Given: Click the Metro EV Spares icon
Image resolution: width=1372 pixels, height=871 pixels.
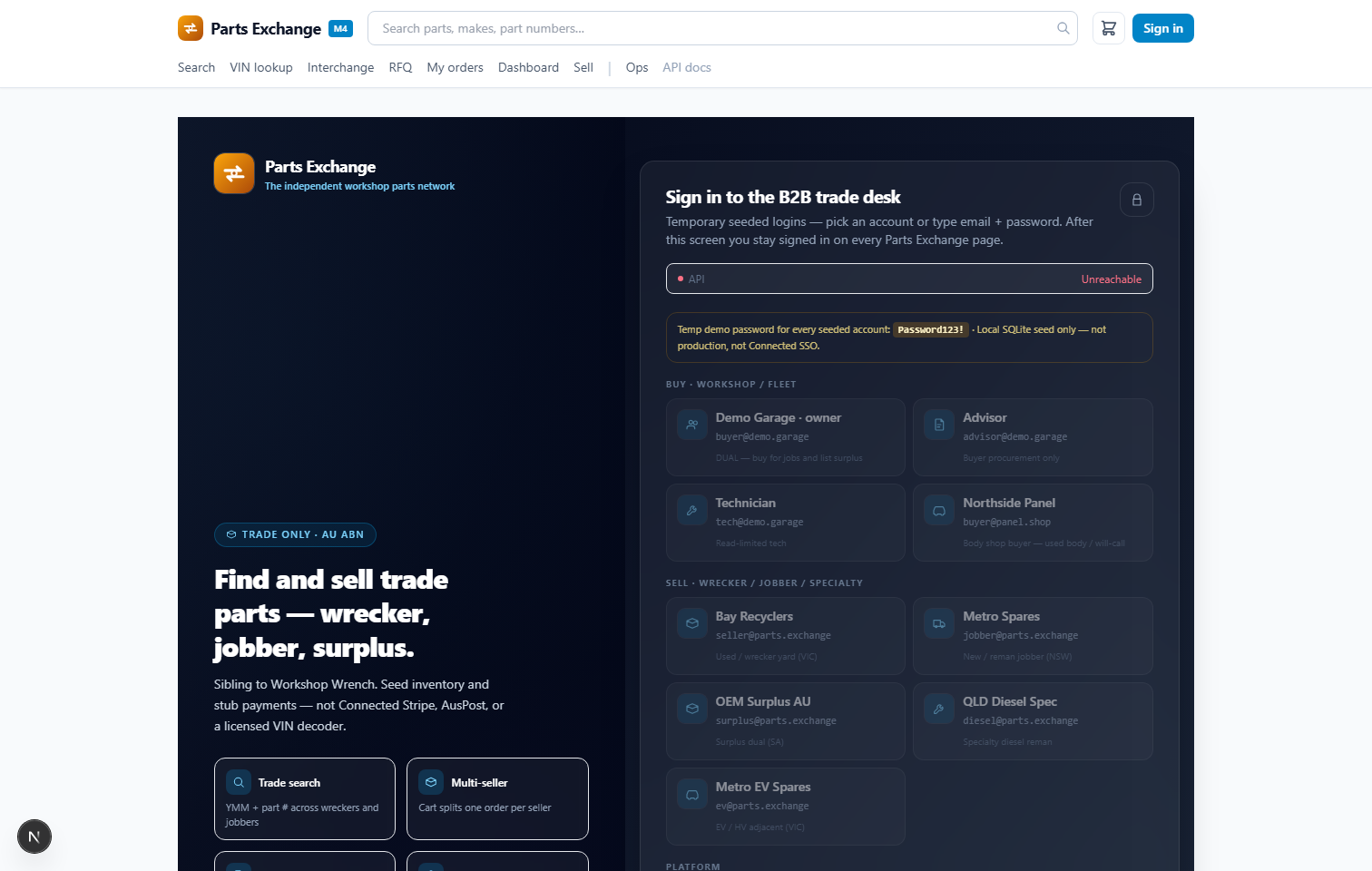Looking at the screenshot, I should [692, 794].
